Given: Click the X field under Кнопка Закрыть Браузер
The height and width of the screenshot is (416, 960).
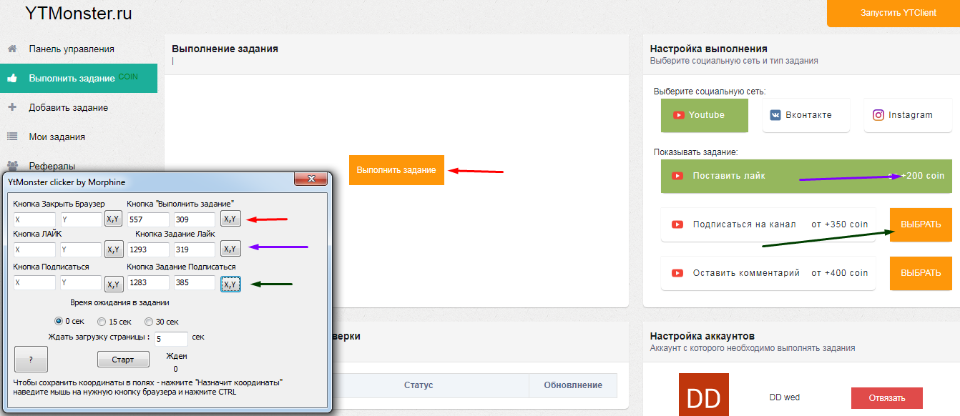Looking at the screenshot, I should [x=34, y=219].
